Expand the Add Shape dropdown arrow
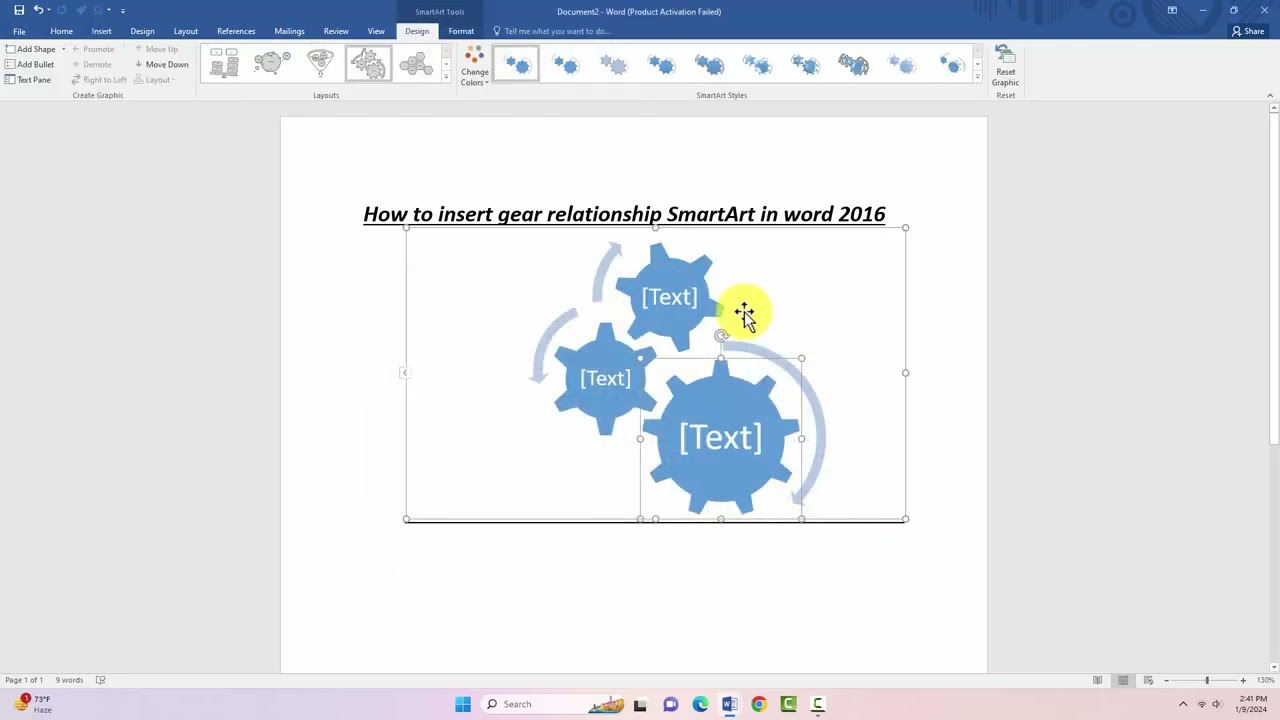Image resolution: width=1280 pixels, height=720 pixels. (x=63, y=49)
